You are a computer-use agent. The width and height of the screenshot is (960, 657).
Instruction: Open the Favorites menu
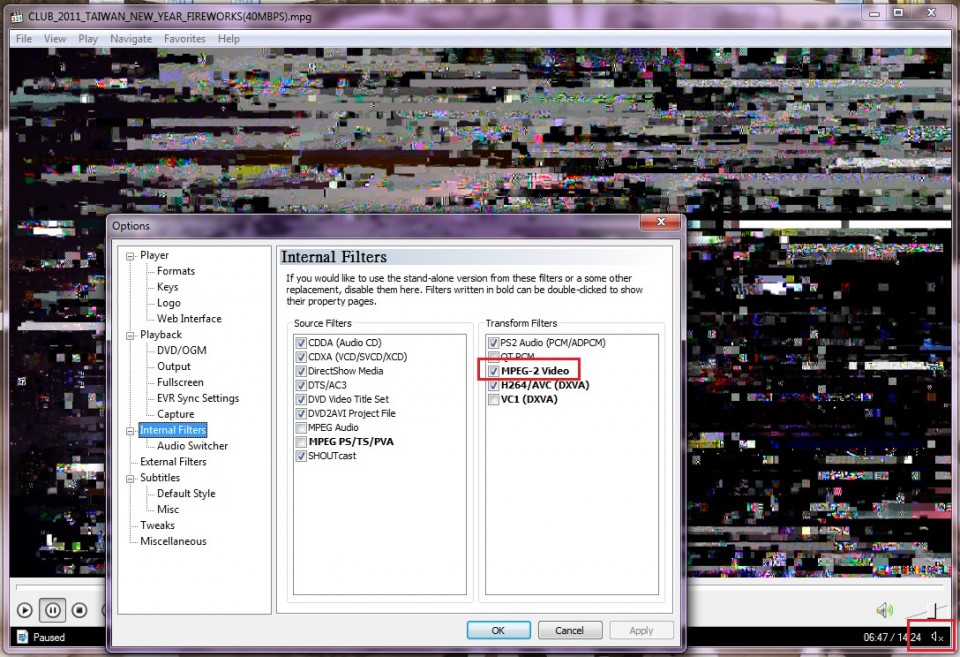point(185,39)
